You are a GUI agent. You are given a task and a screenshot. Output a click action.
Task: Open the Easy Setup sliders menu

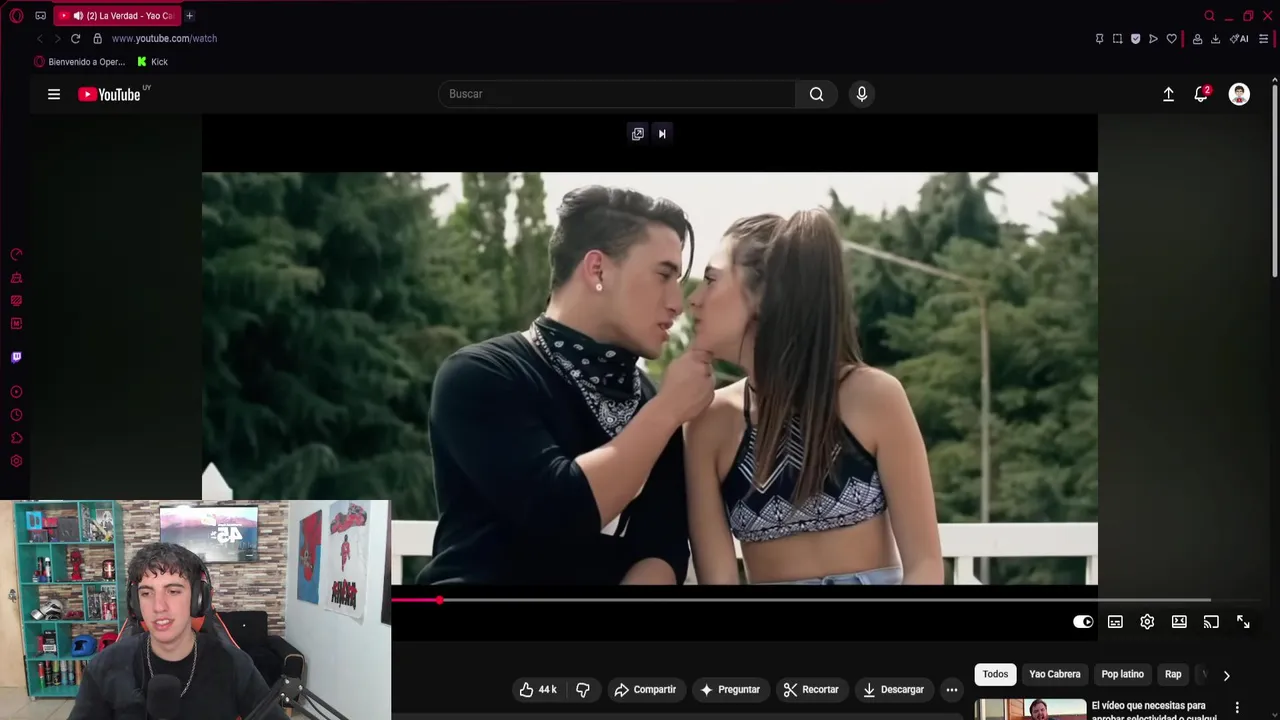[1263, 39]
